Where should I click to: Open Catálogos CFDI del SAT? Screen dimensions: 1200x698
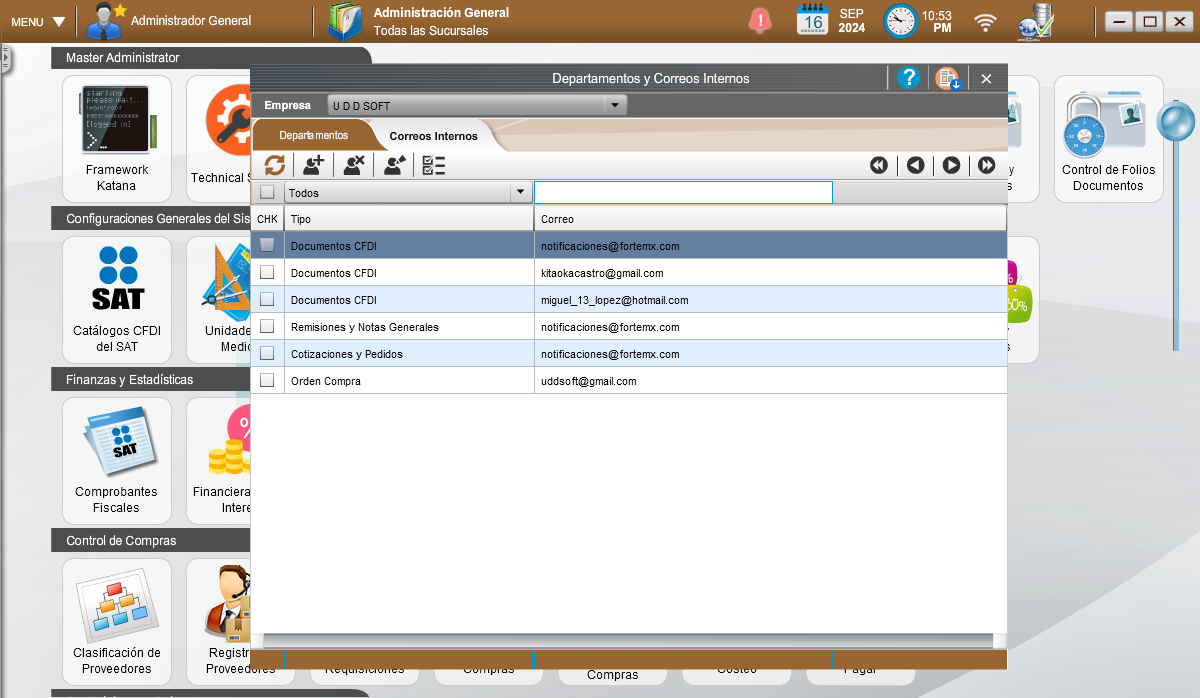pyautogui.click(x=117, y=300)
